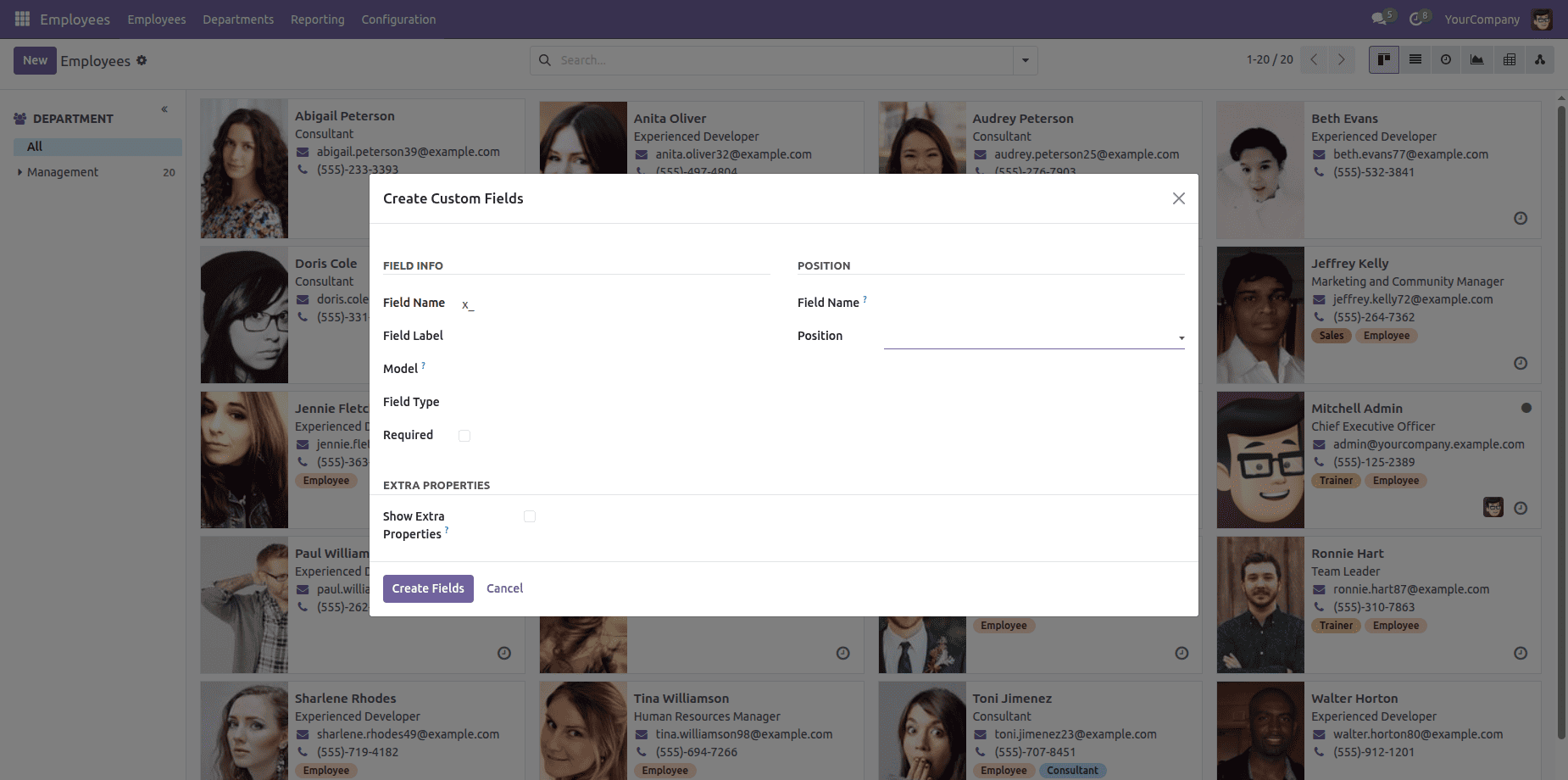
Task: Click the small avatar on Mitchell Admin card
Action: 1493,507
